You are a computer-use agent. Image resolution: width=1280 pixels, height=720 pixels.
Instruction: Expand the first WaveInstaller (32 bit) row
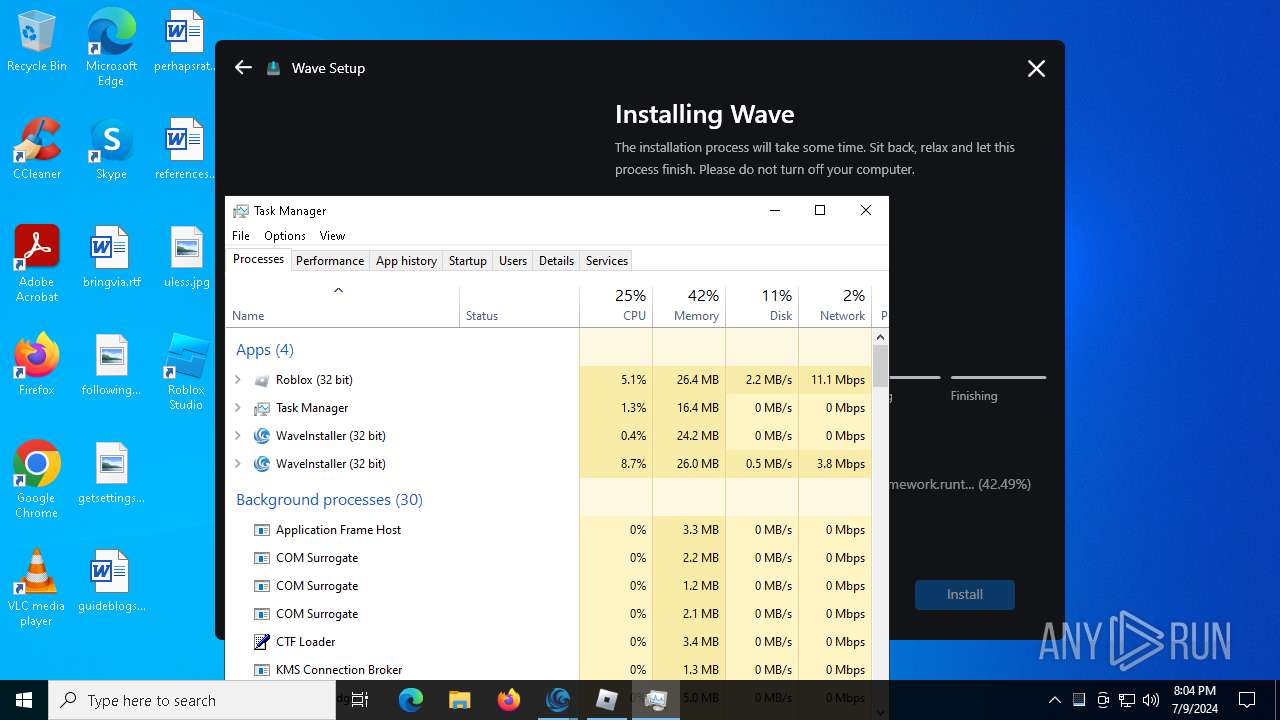238,436
